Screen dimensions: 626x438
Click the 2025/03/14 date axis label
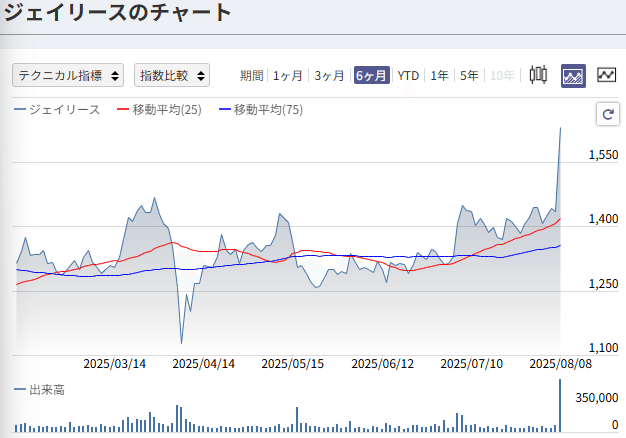pos(115,364)
